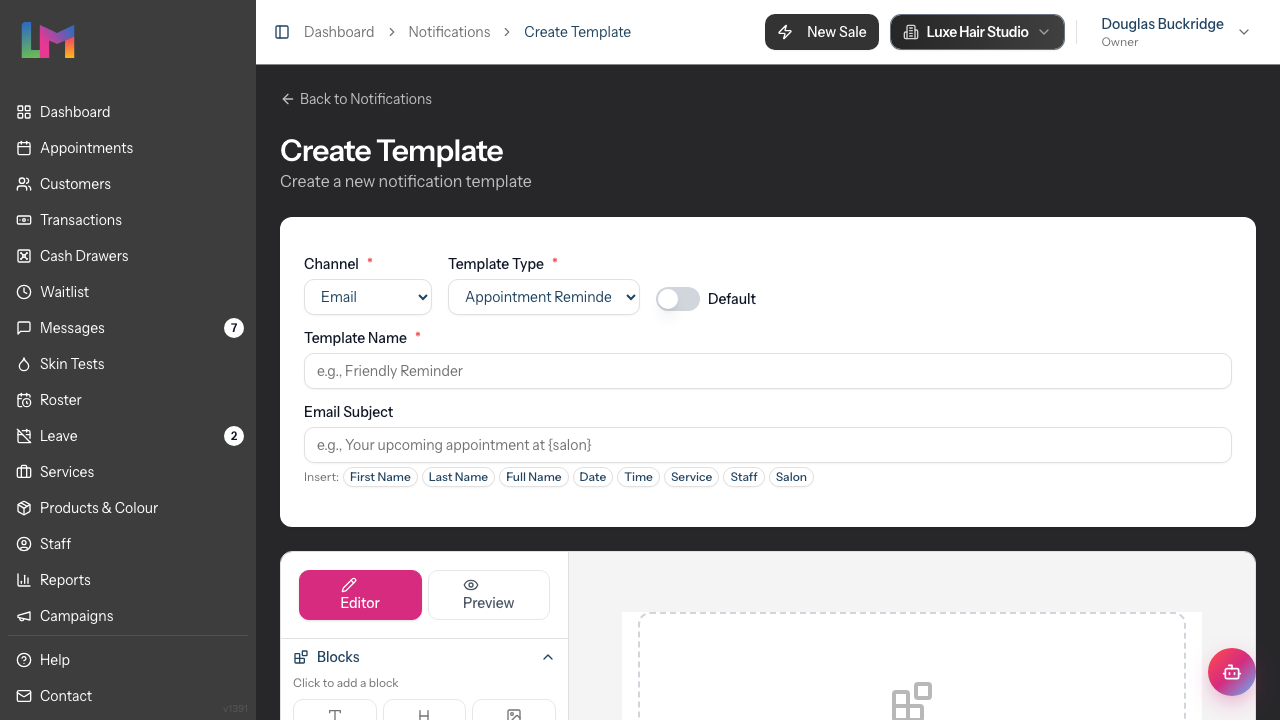Open the Channel dropdown showing Email
This screenshot has width=1280, height=720.
point(368,297)
